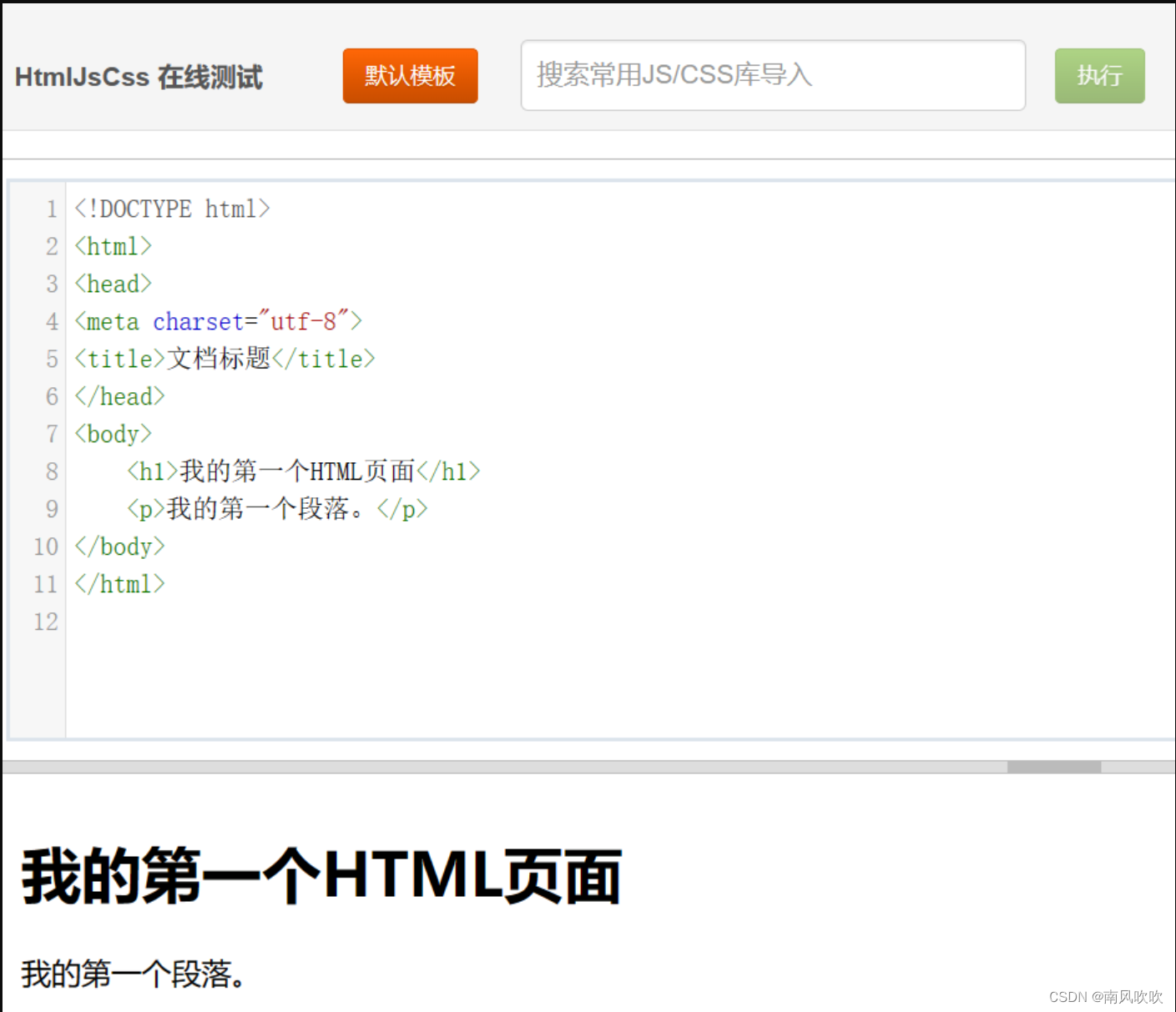This screenshot has width=1176, height=1012.
Task: Click the closing </body> tag line
Action: (119, 546)
